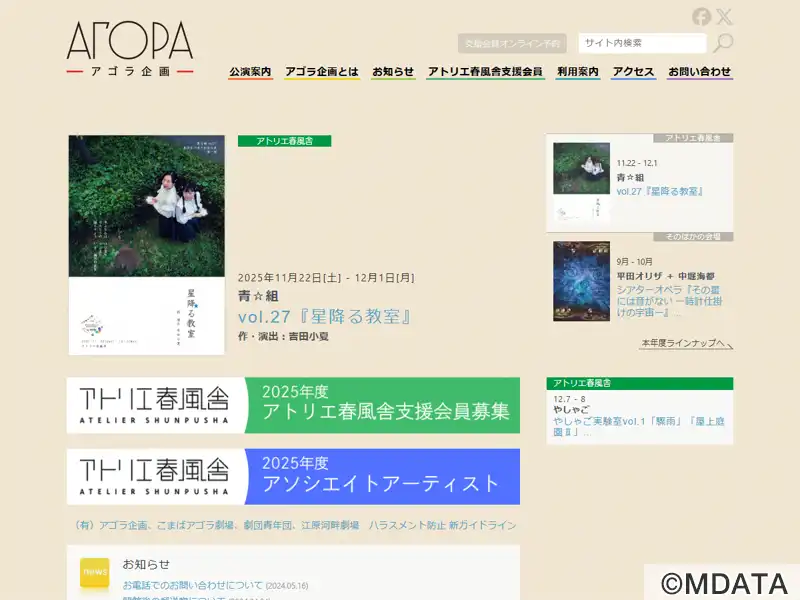Open the vol.27『星降る教室』 title link
The width and height of the screenshot is (800, 600).
(325, 317)
